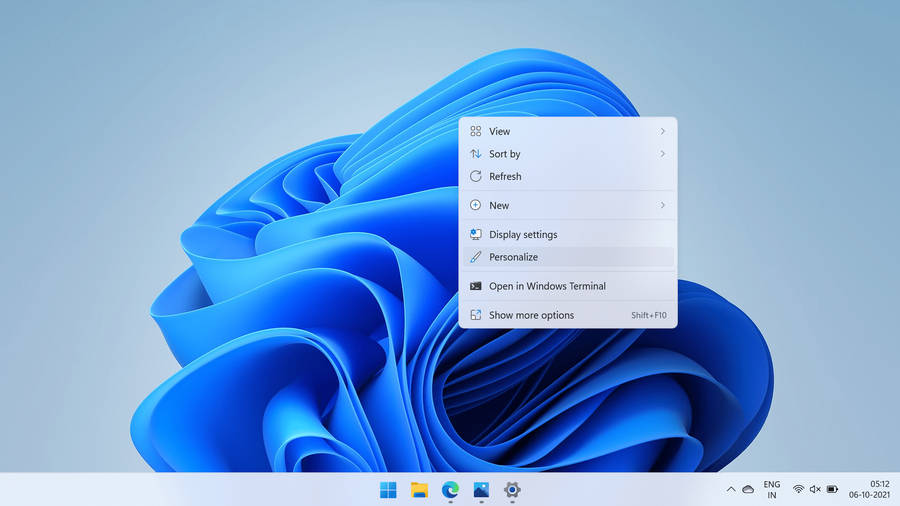The height and width of the screenshot is (506, 900).
Task: Click the Sort by arrows icon
Action: click(476, 154)
